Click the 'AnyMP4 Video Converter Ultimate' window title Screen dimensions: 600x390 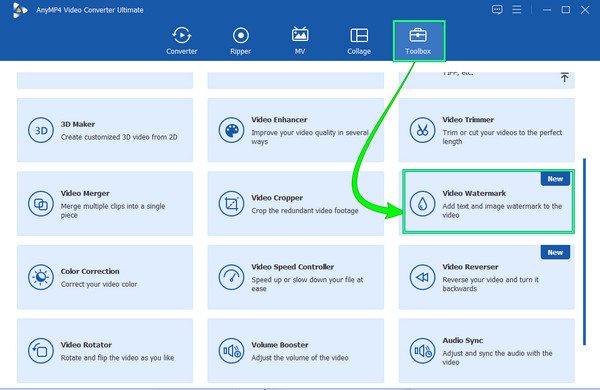click(90, 10)
